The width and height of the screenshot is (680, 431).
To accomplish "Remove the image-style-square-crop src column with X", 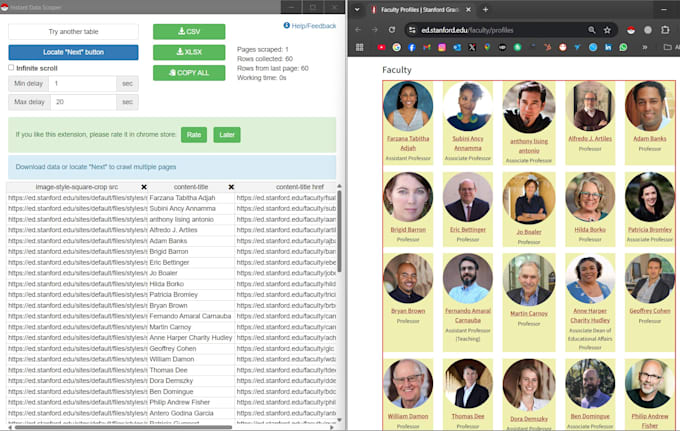I will [x=144, y=187].
